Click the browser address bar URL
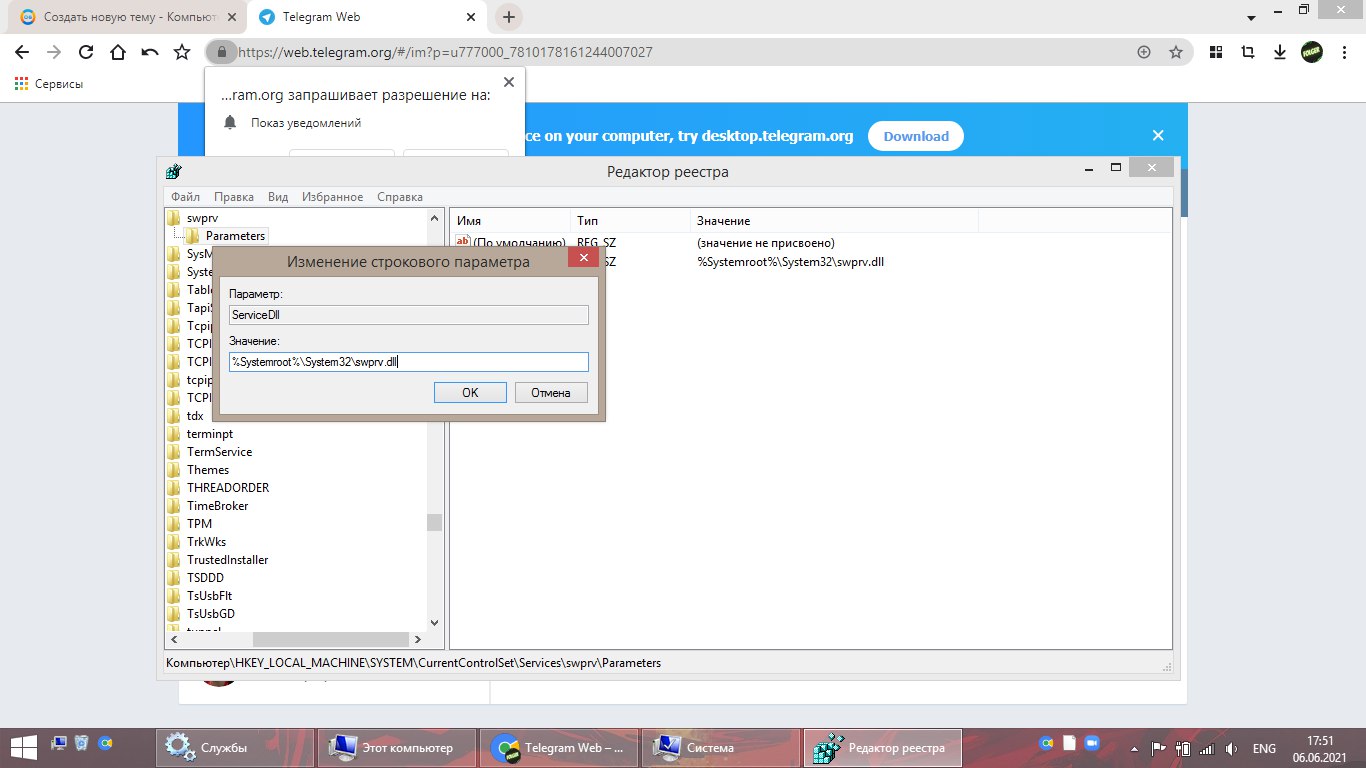The height and width of the screenshot is (768, 1366). click(446, 52)
